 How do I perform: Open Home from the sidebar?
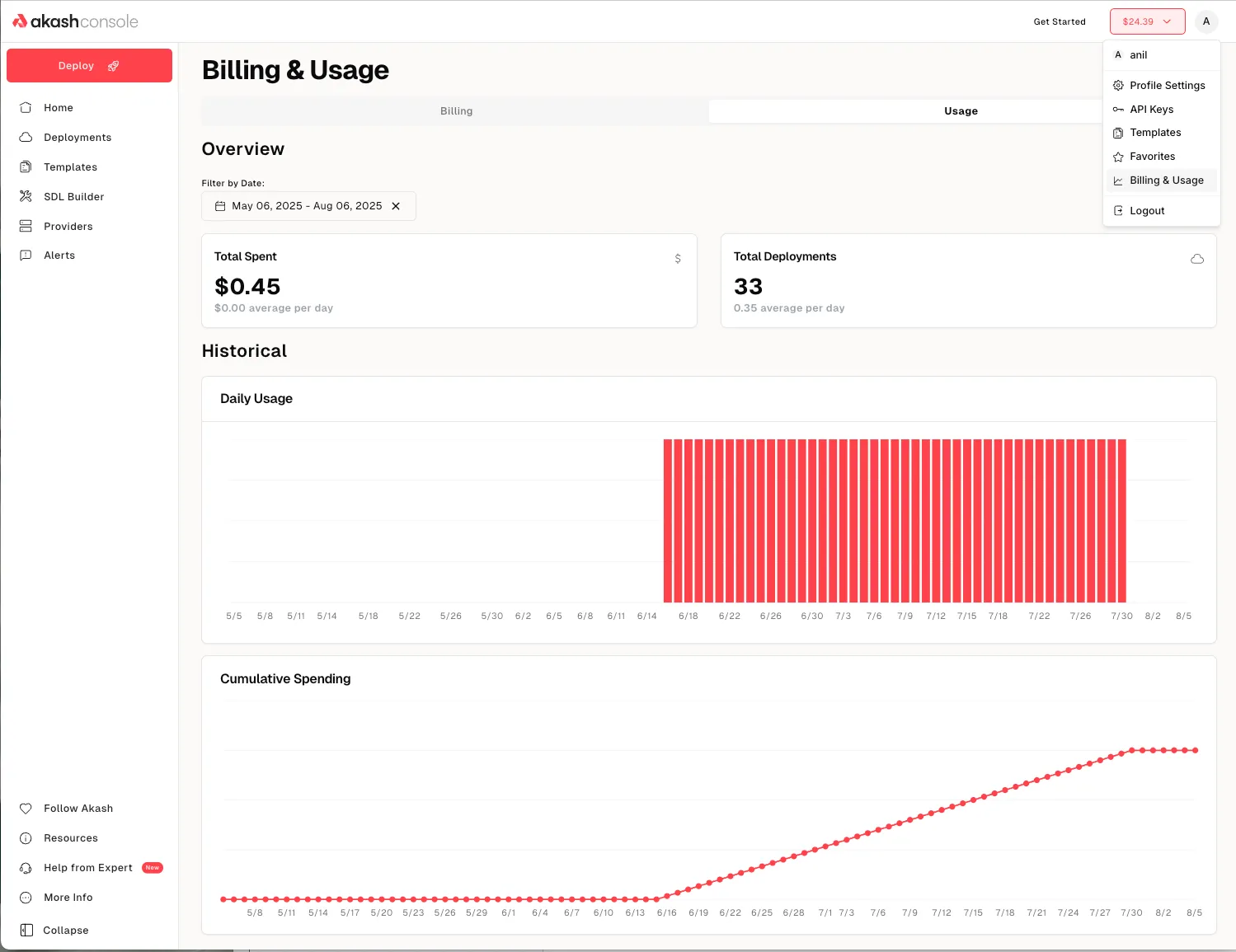pos(58,108)
